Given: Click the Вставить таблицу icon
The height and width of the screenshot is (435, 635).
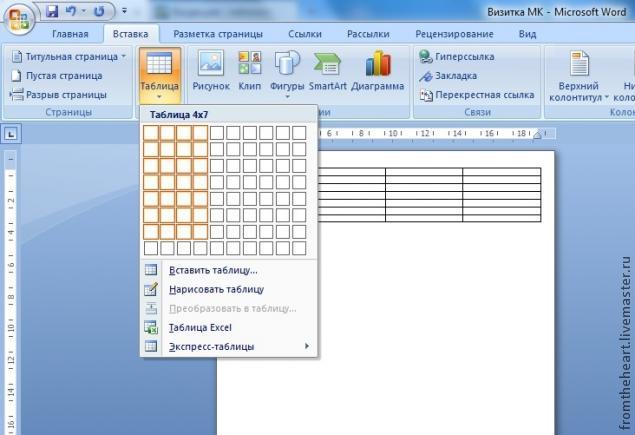Looking at the screenshot, I should click(151, 270).
